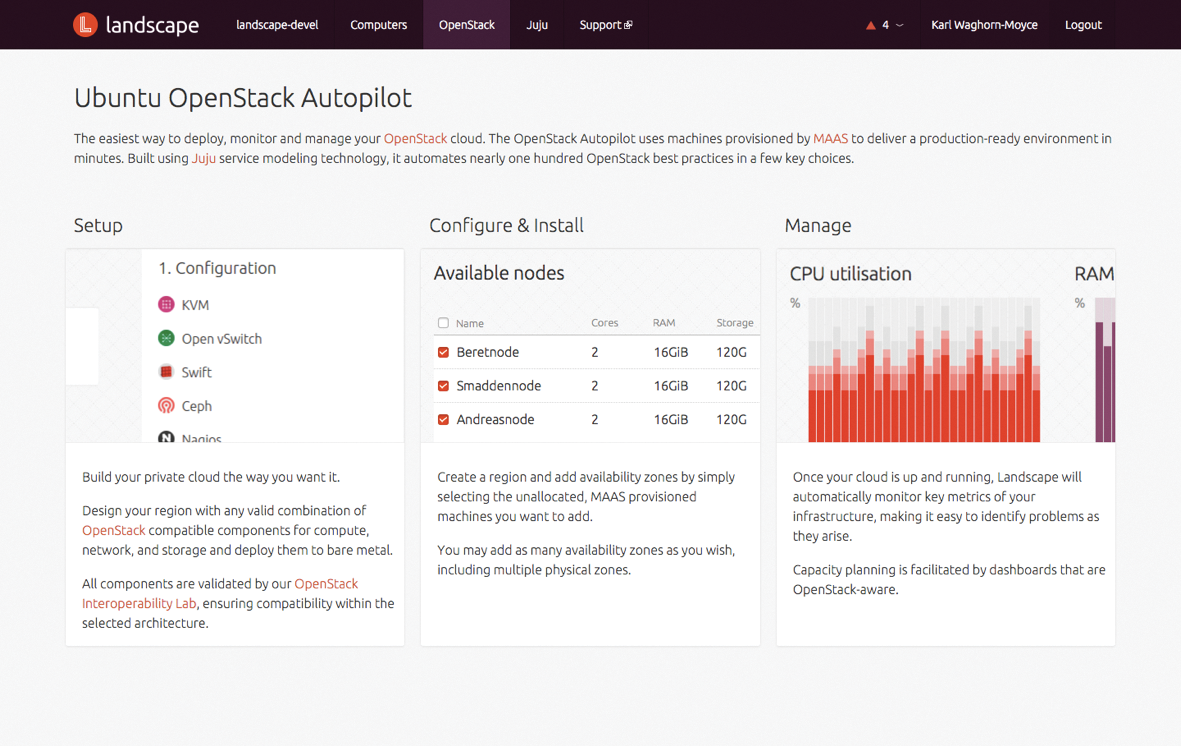The image size is (1181, 746).
Task: Uncheck the Beretnode checkbox
Action: (x=443, y=352)
